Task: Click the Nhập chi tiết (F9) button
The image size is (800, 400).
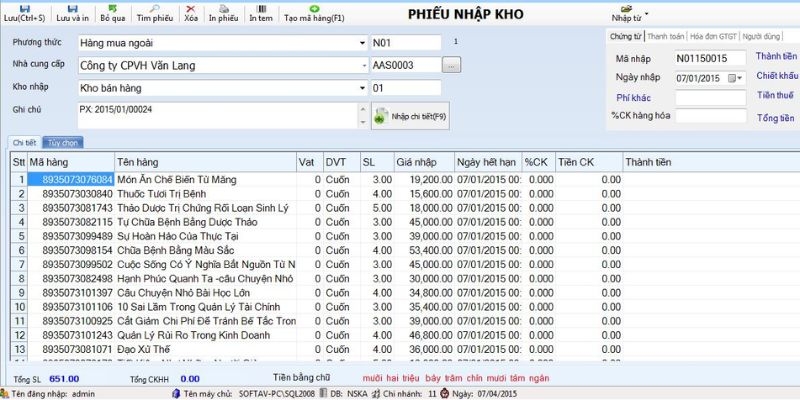Action: click(411, 116)
